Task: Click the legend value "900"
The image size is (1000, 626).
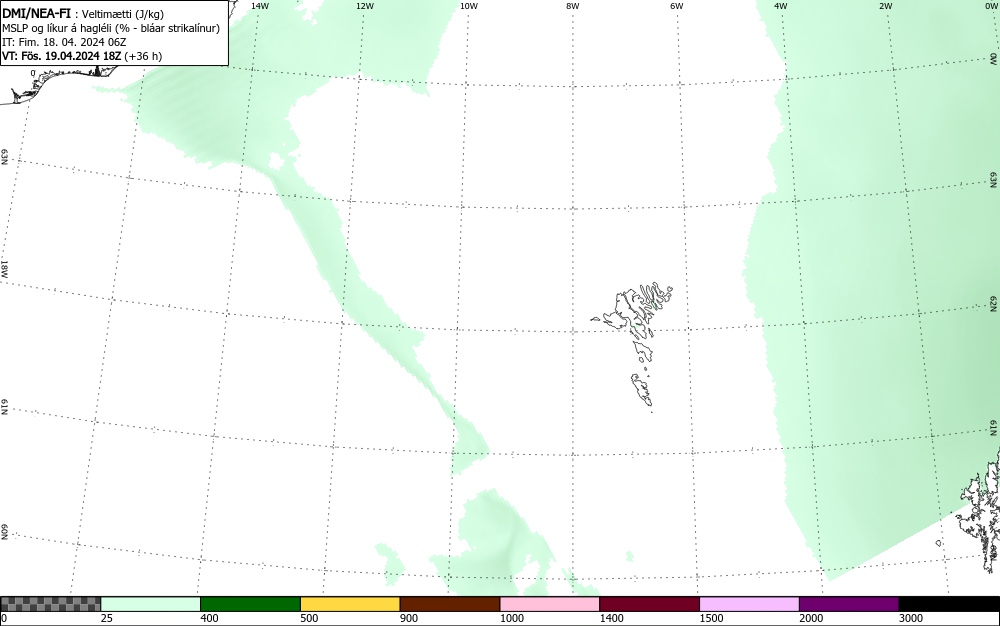Action: tap(409, 618)
